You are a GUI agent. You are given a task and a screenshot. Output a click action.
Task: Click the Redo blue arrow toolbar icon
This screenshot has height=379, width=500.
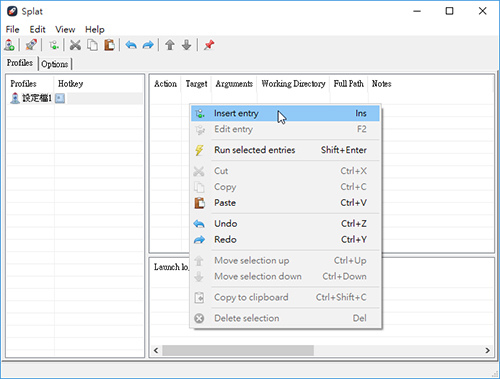pos(148,45)
